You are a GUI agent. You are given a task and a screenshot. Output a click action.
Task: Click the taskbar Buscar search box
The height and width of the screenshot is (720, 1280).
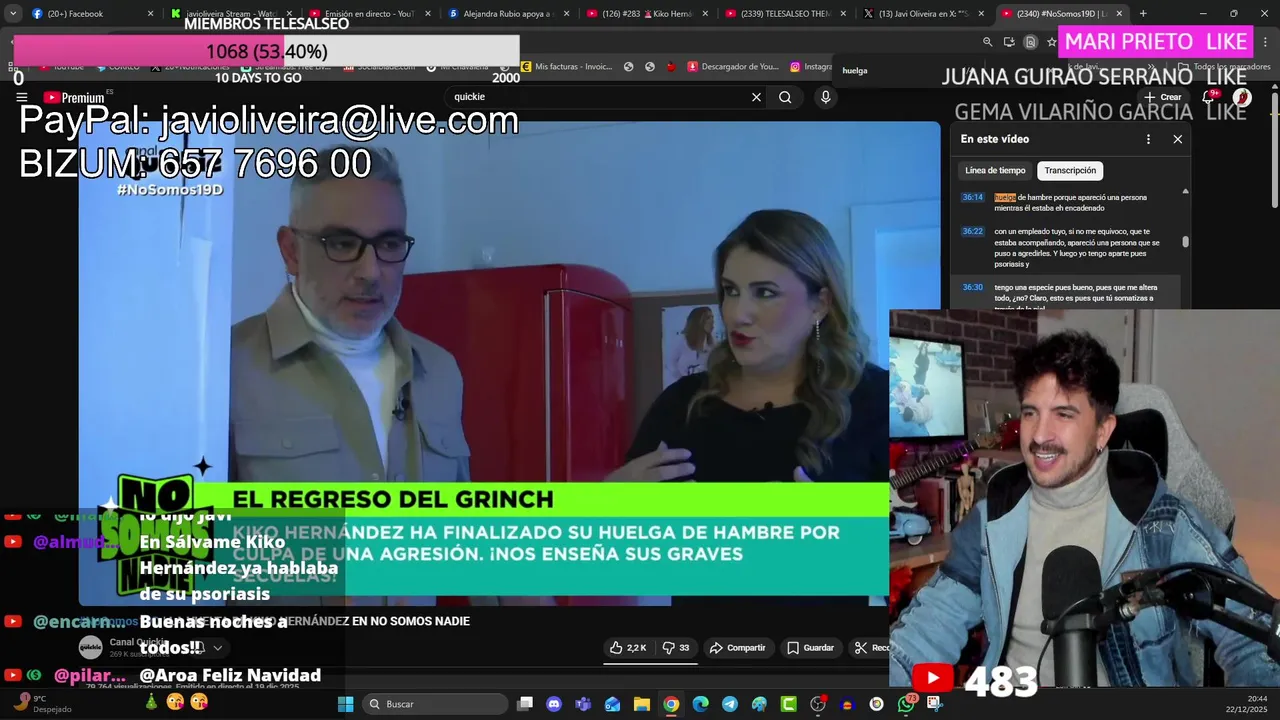tap(434, 704)
